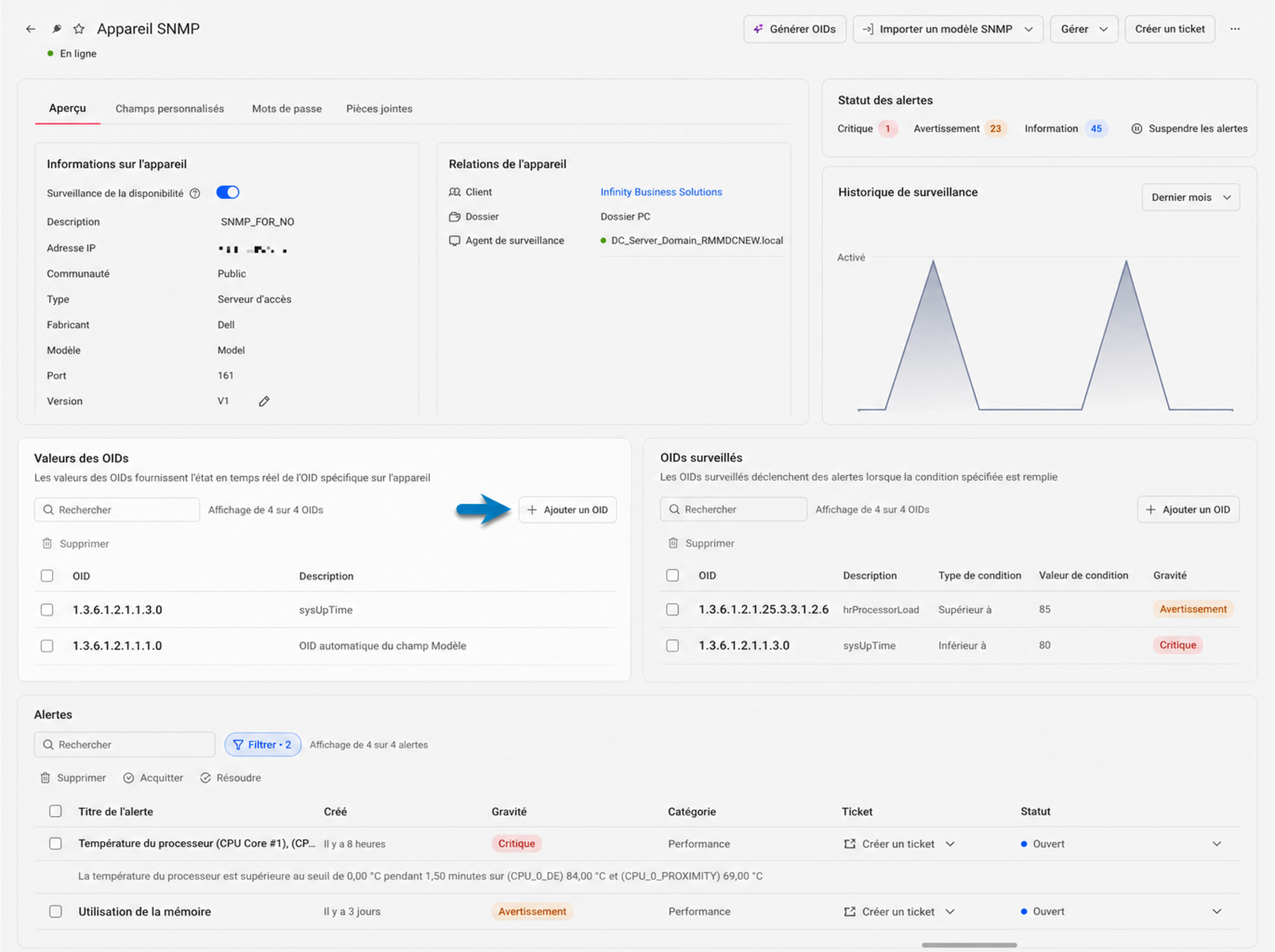Click the Ouvert status of Température alert
The width and height of the screenshot is (1275, 952).
click(1042, 844)
